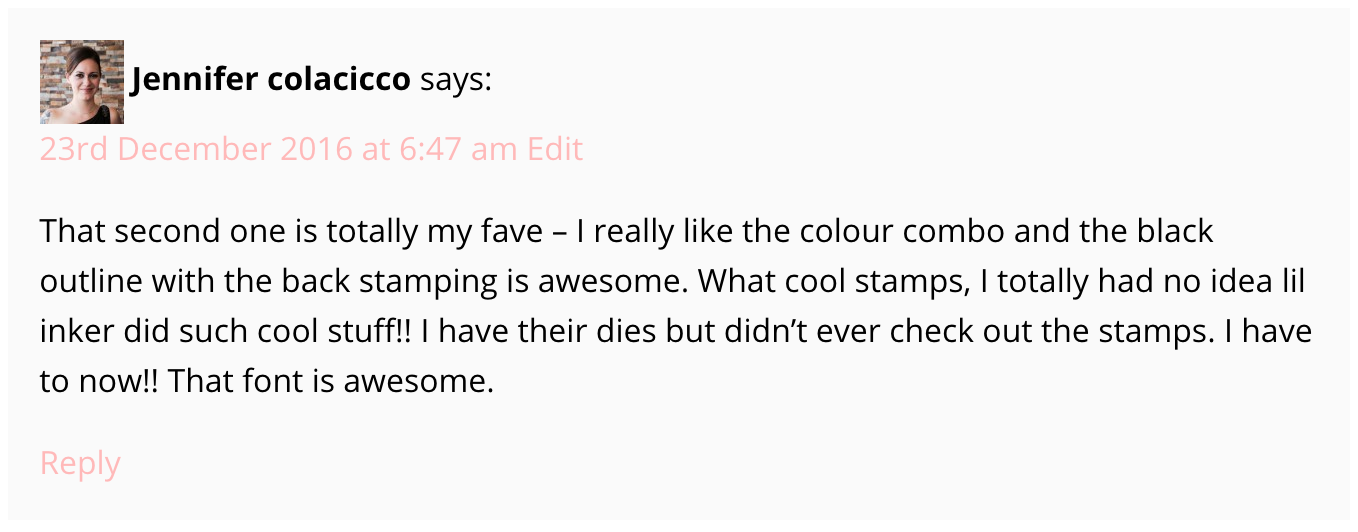The image size is (1358, 532).
Task: Click Jennifer colacicco's avatar photo
Action: [82, 82]
